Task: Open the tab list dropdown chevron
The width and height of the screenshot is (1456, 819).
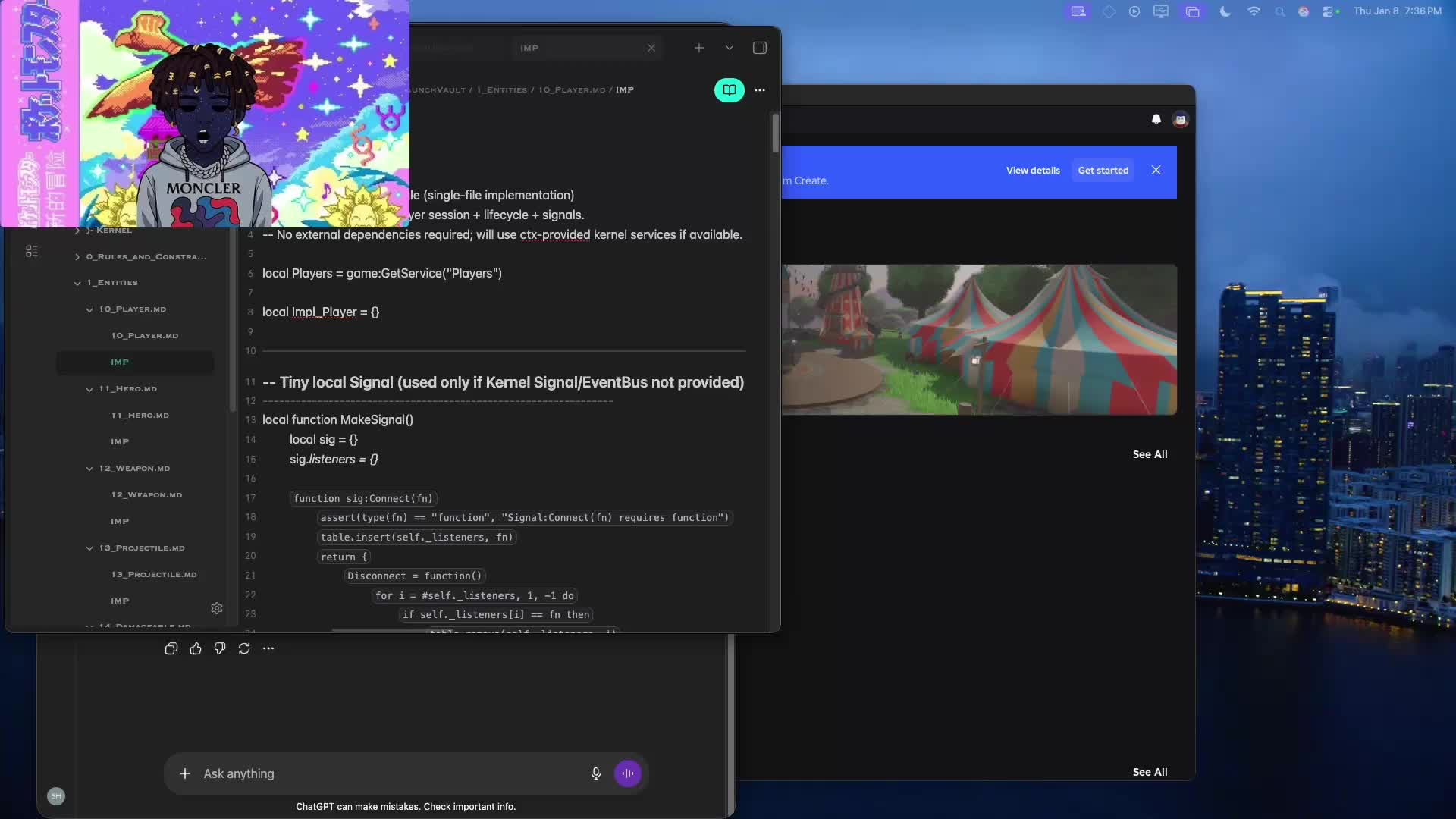Action: click(729, 48)
